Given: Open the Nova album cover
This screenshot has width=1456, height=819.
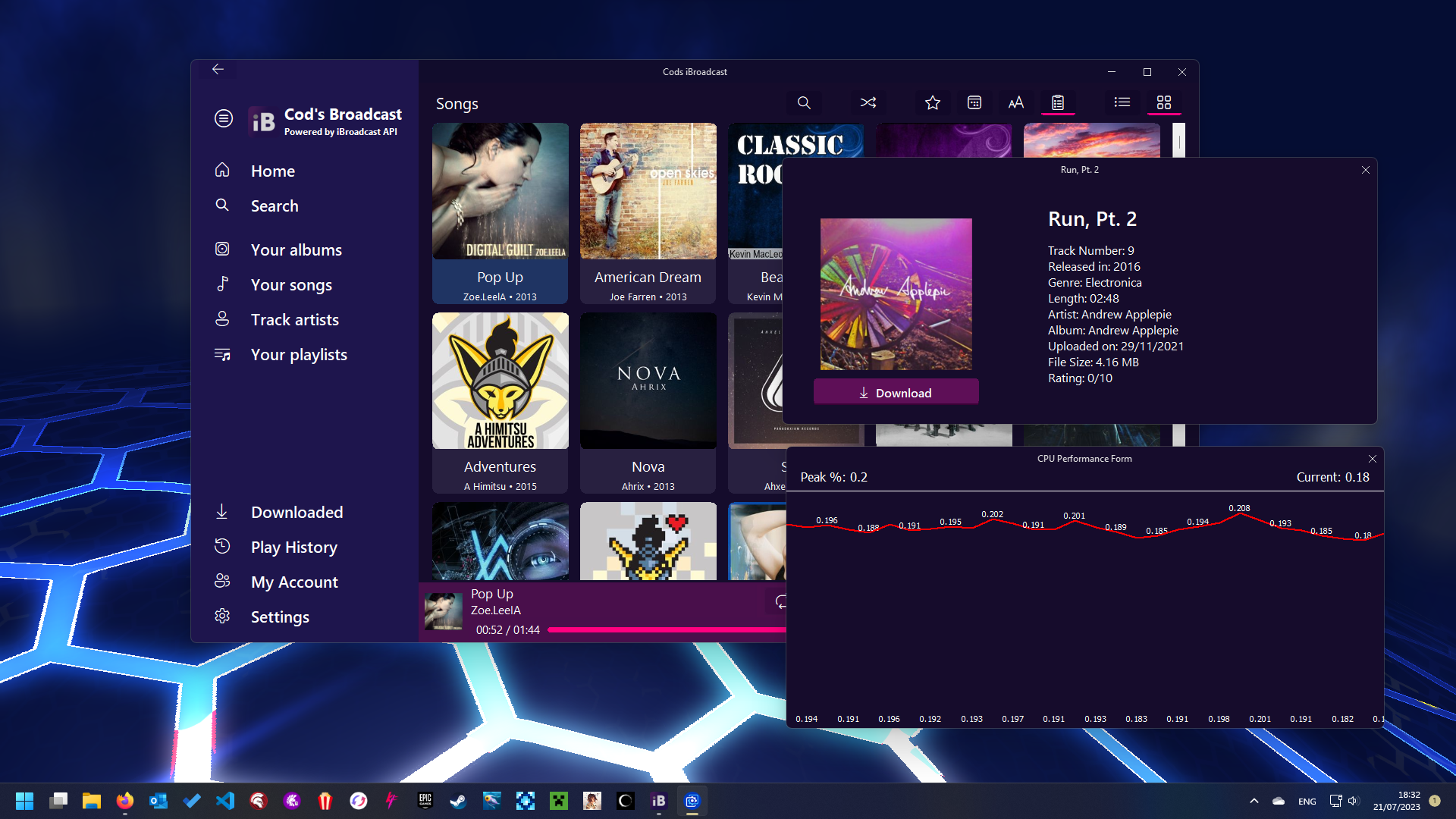Looking at the screenshot, I should coord(648,381).
